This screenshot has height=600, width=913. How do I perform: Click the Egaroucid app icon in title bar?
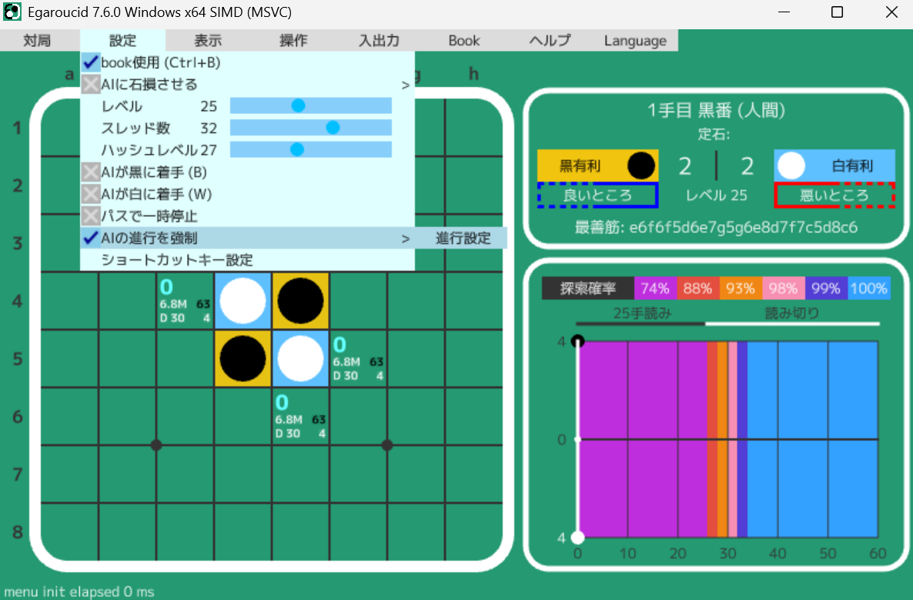13,13
